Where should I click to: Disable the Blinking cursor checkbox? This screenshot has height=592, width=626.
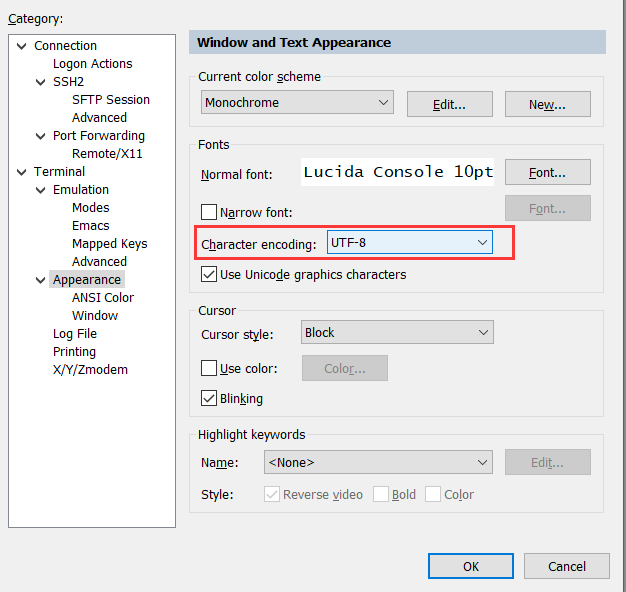(209, 398)
